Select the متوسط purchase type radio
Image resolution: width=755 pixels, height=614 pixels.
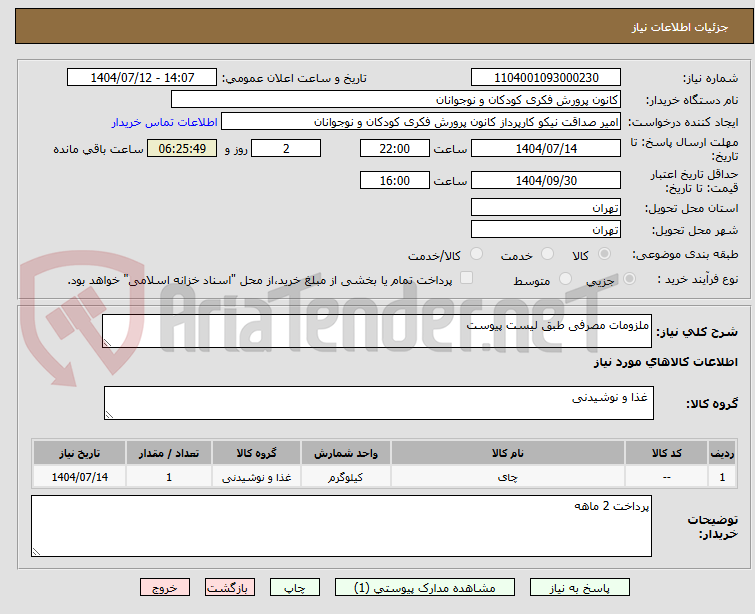[565, 278]
